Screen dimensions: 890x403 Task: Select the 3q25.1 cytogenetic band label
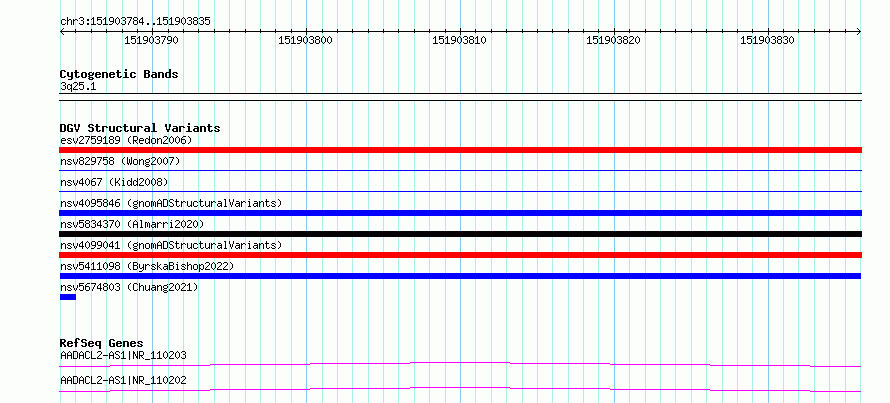(77, 86)
